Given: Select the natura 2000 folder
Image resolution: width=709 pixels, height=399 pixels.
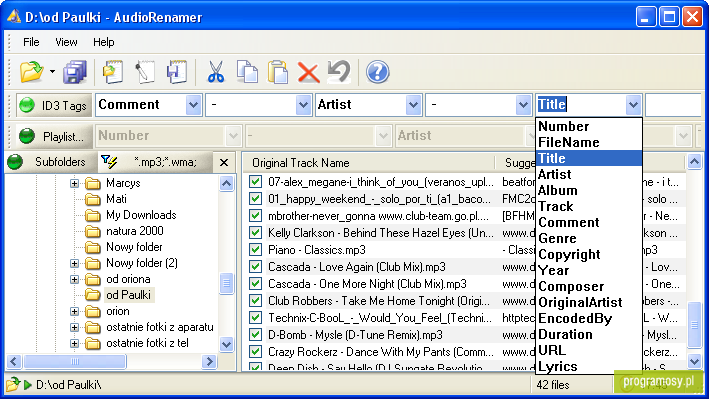Looking at the screenshot, I should tap(135, 231).
